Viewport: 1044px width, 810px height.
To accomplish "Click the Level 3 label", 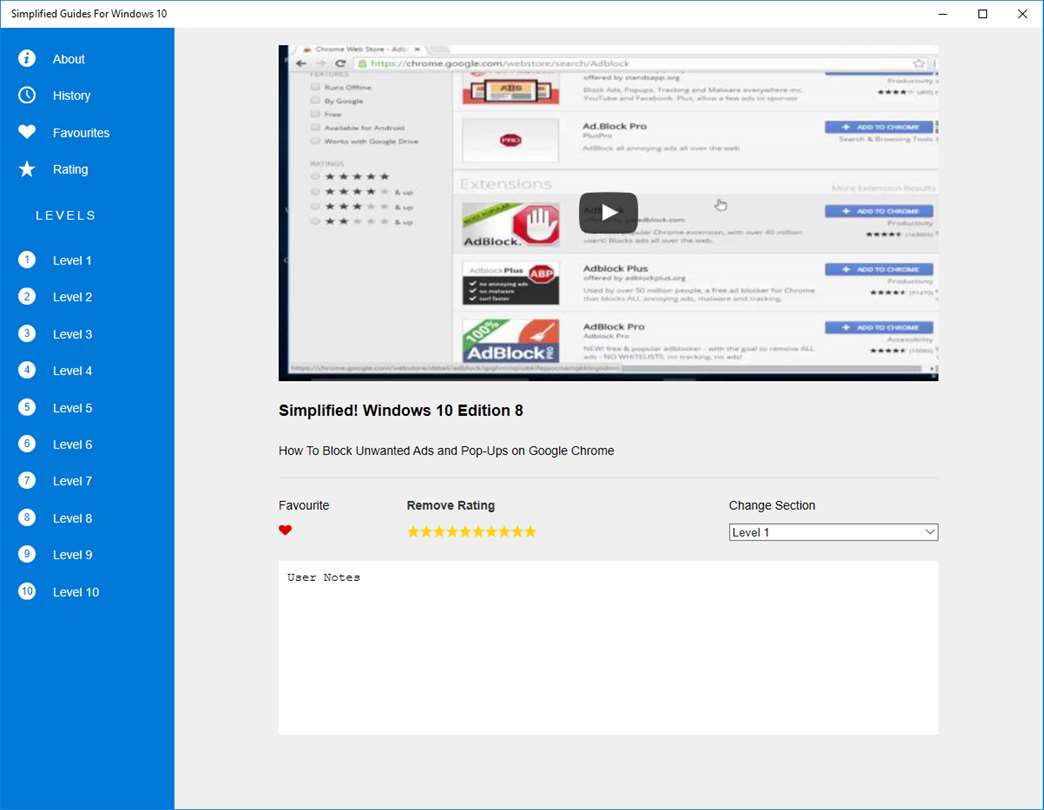I will coord(73,335).
